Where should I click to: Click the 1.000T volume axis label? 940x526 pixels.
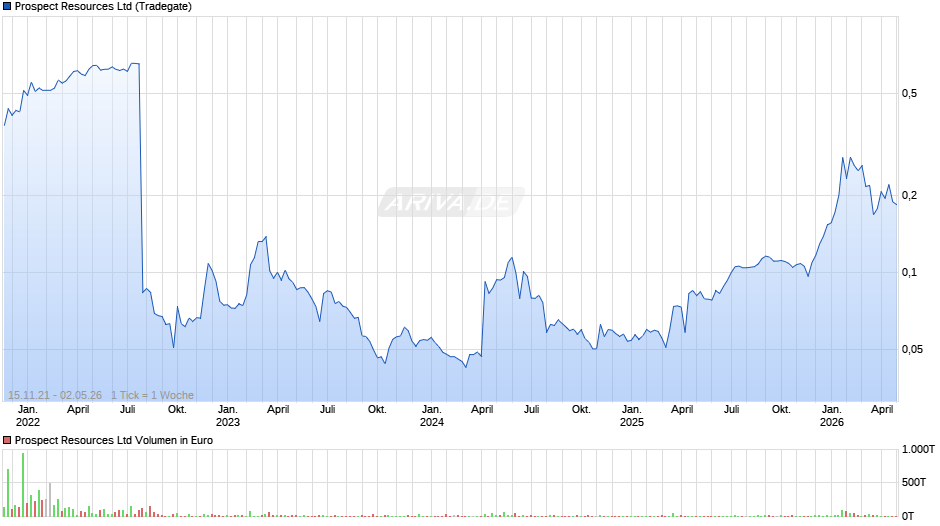pos(918,449)
